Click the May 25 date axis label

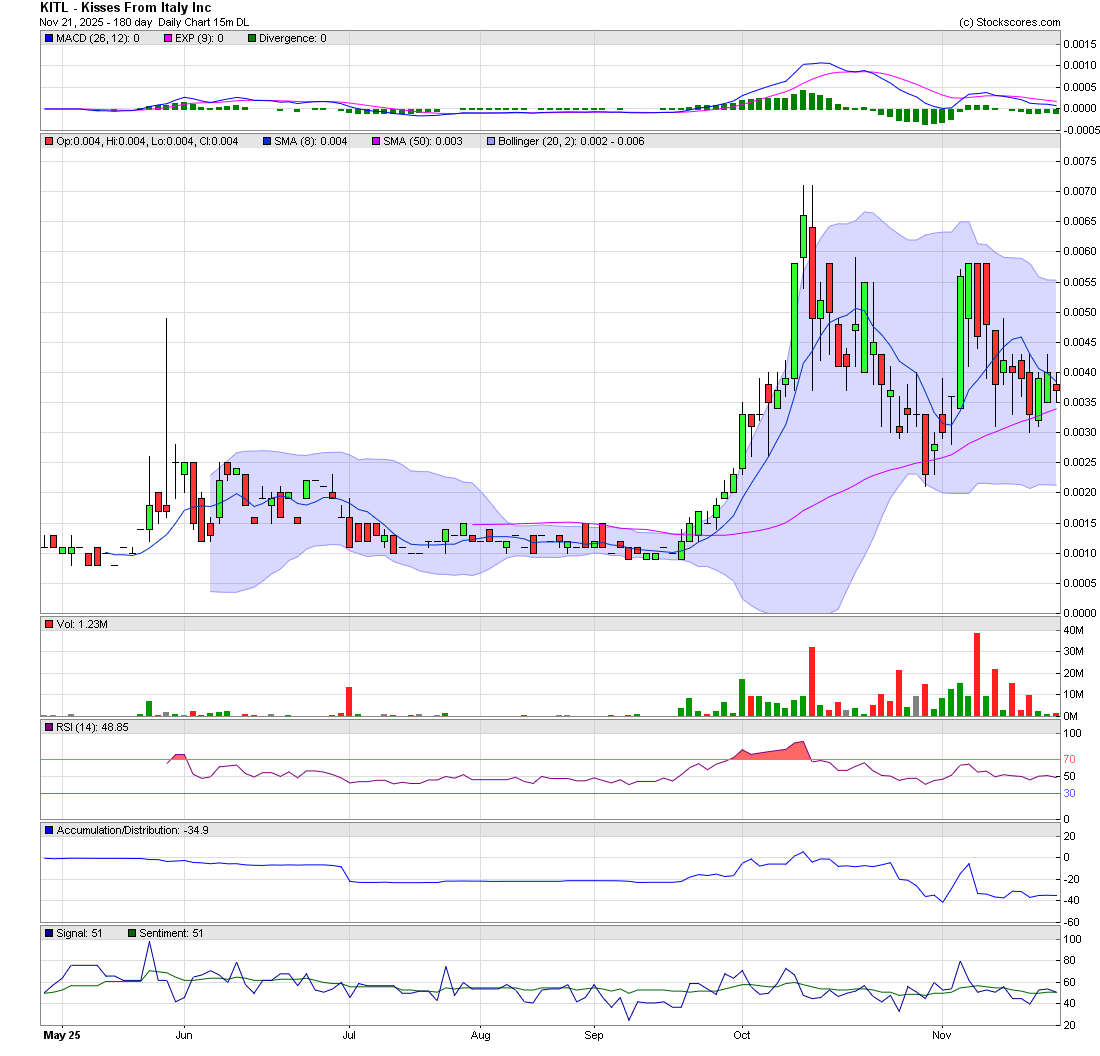click(x=62, y=1036)
